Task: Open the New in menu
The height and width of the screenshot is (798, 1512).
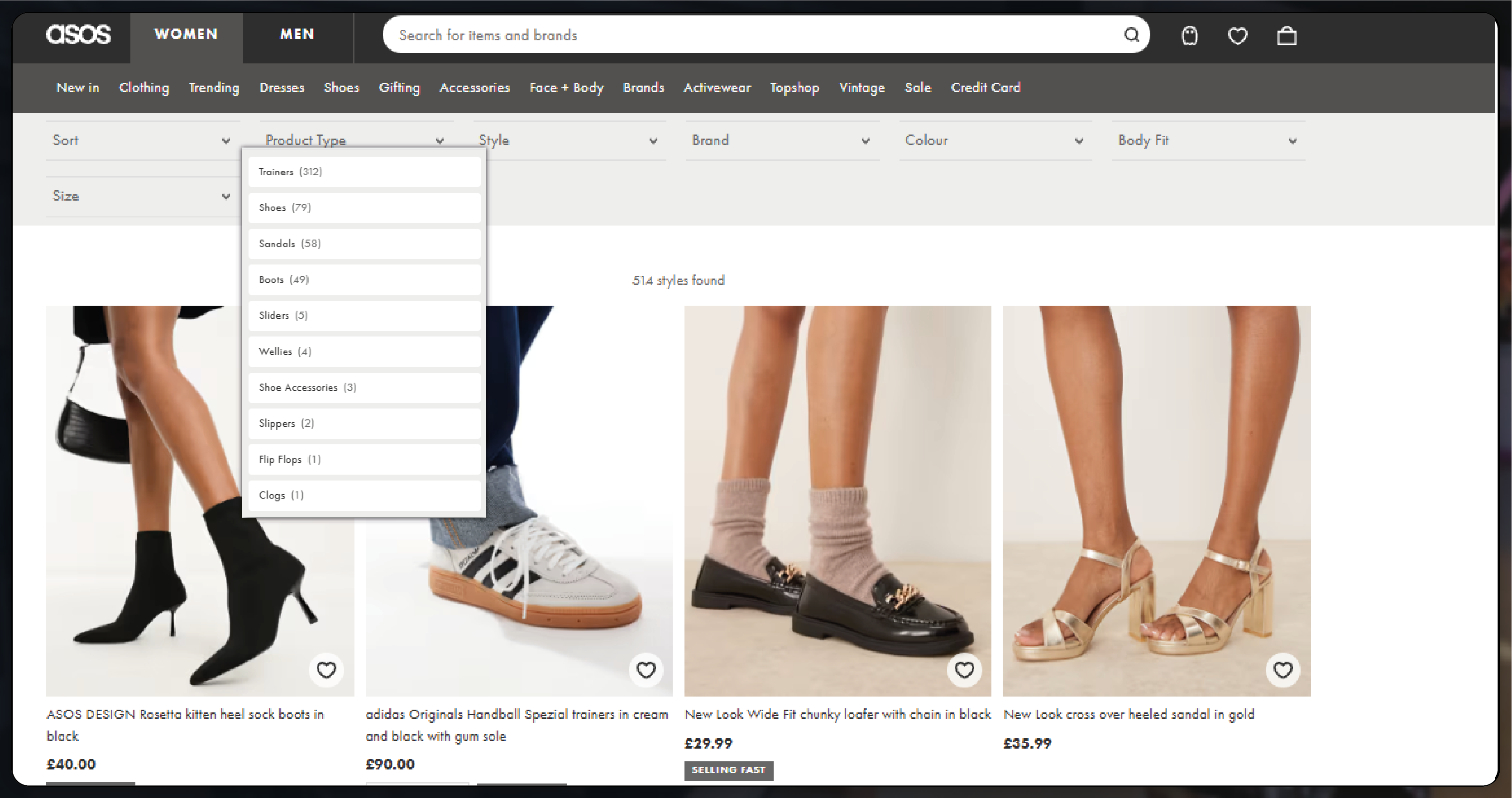Action: pyautogui.click(x=77, y=87)
